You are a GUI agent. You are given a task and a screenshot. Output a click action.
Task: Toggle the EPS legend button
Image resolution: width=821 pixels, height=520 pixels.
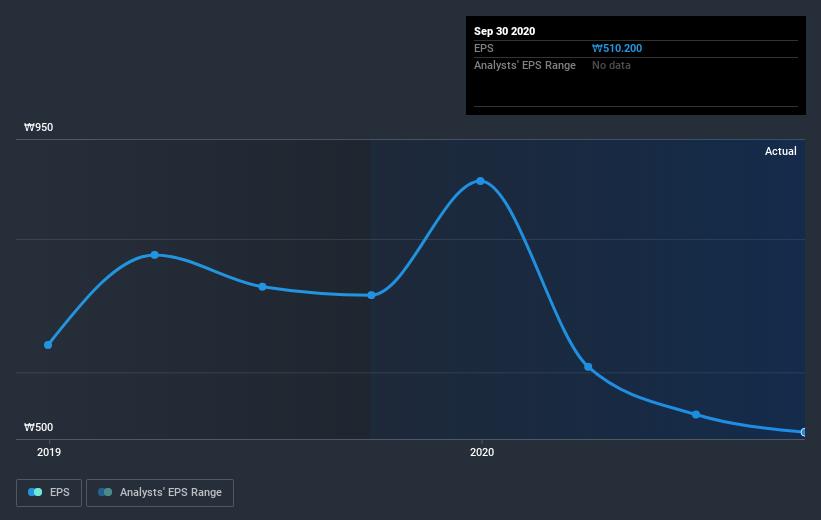pyautogui.click(x=49, y=492)
